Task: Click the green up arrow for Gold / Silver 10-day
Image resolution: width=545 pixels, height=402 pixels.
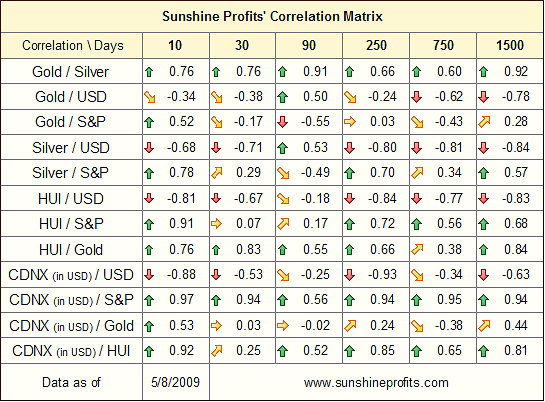Action: click(149, 72)
